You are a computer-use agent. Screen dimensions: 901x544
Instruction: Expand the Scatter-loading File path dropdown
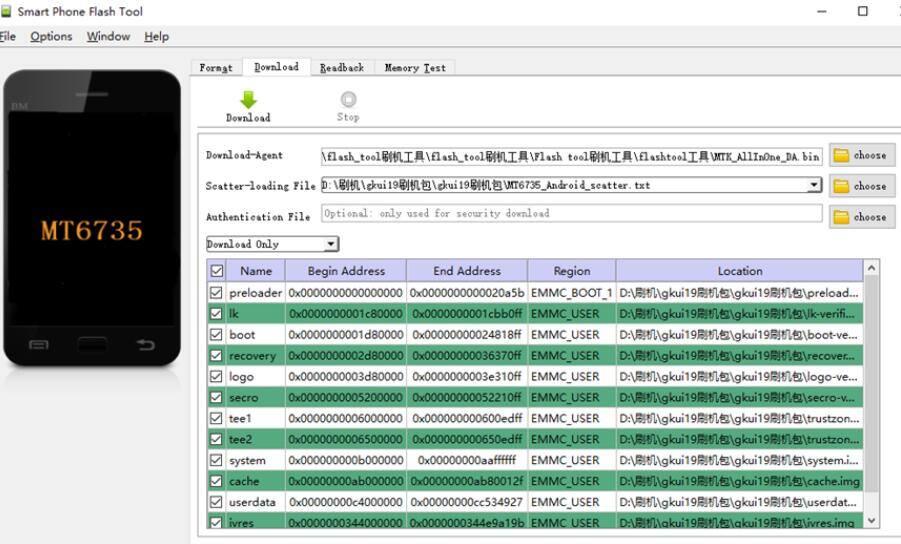pyautogui.click(x=814, y=185)
